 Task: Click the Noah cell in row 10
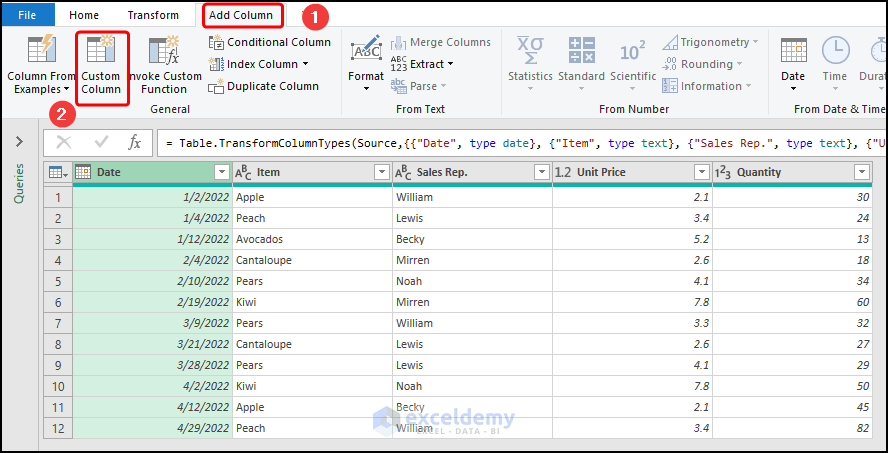click(472, 386)
